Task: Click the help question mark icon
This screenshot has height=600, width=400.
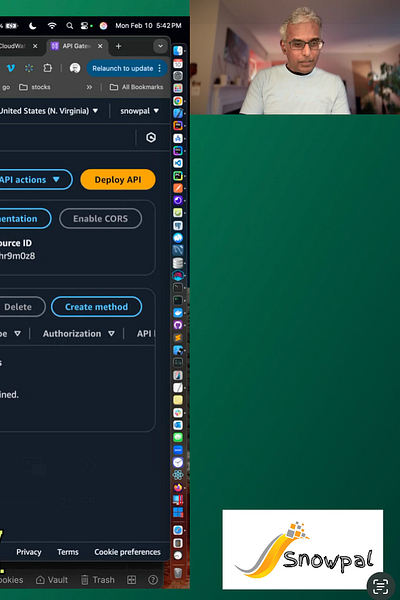Action: pyautogui.click(x=153, y=580)
